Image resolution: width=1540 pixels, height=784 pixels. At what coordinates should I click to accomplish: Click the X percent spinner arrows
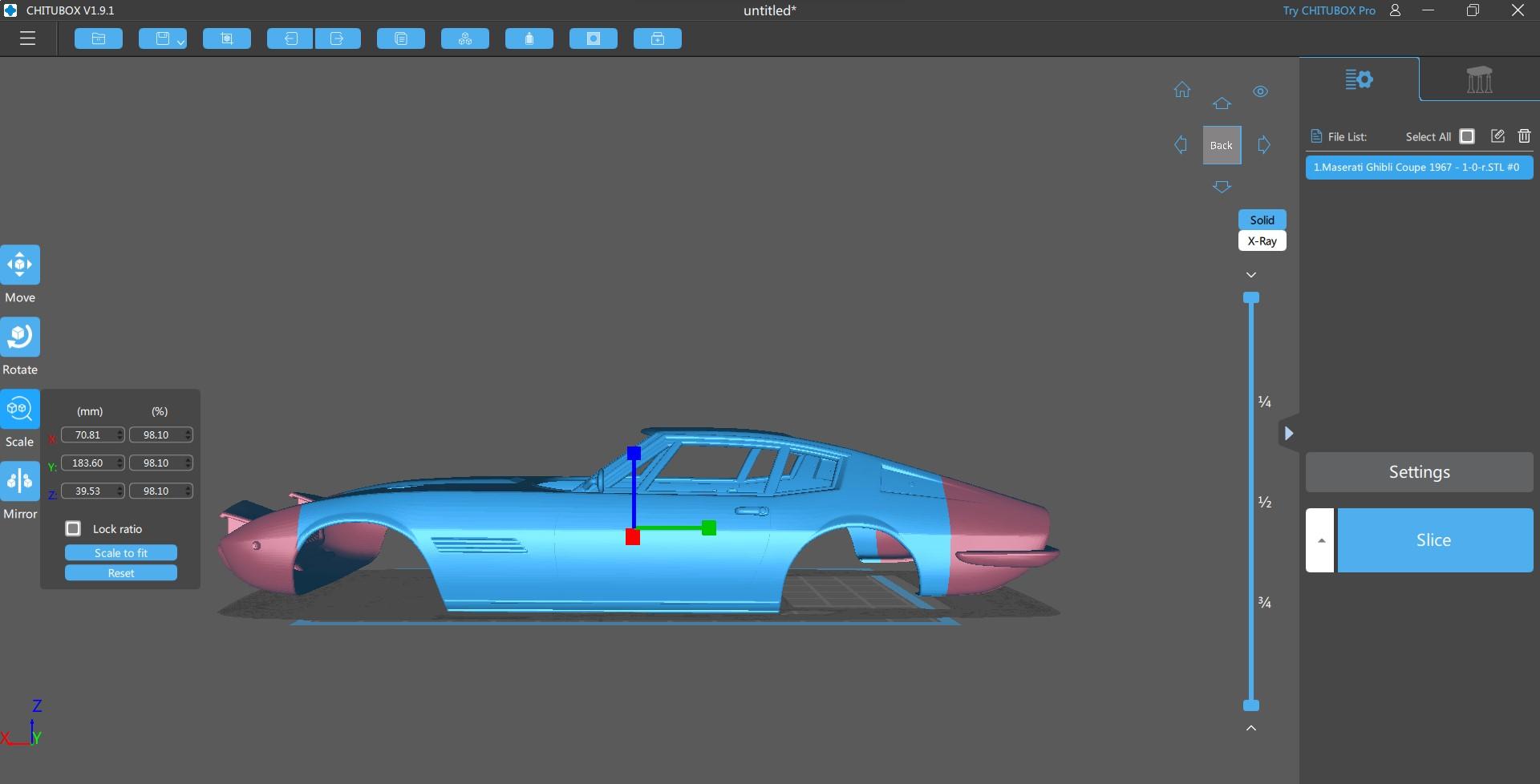pyautogui.click(x=188, y=434)
